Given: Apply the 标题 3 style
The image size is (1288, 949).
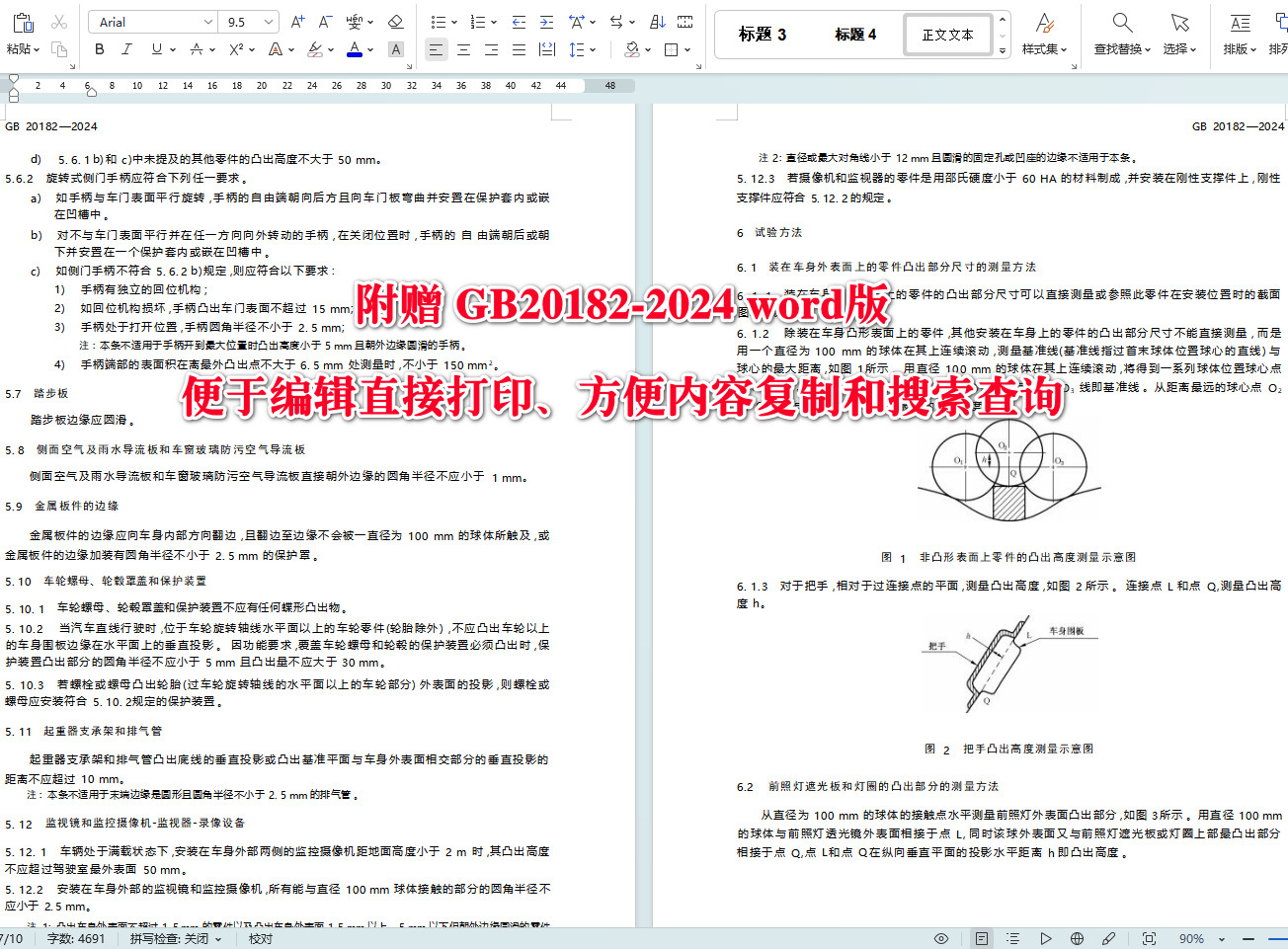Looking at the screenshot, I should [763, 35].
